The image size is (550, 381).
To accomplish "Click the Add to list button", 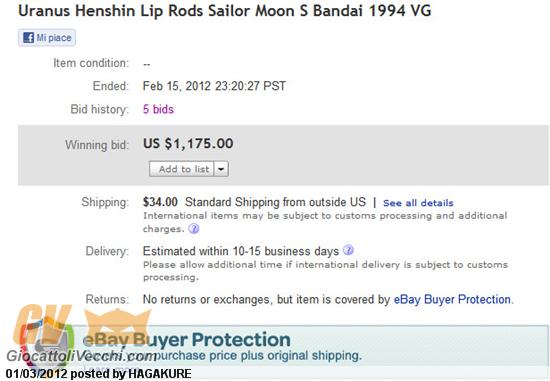I will [x=182, y=169].
